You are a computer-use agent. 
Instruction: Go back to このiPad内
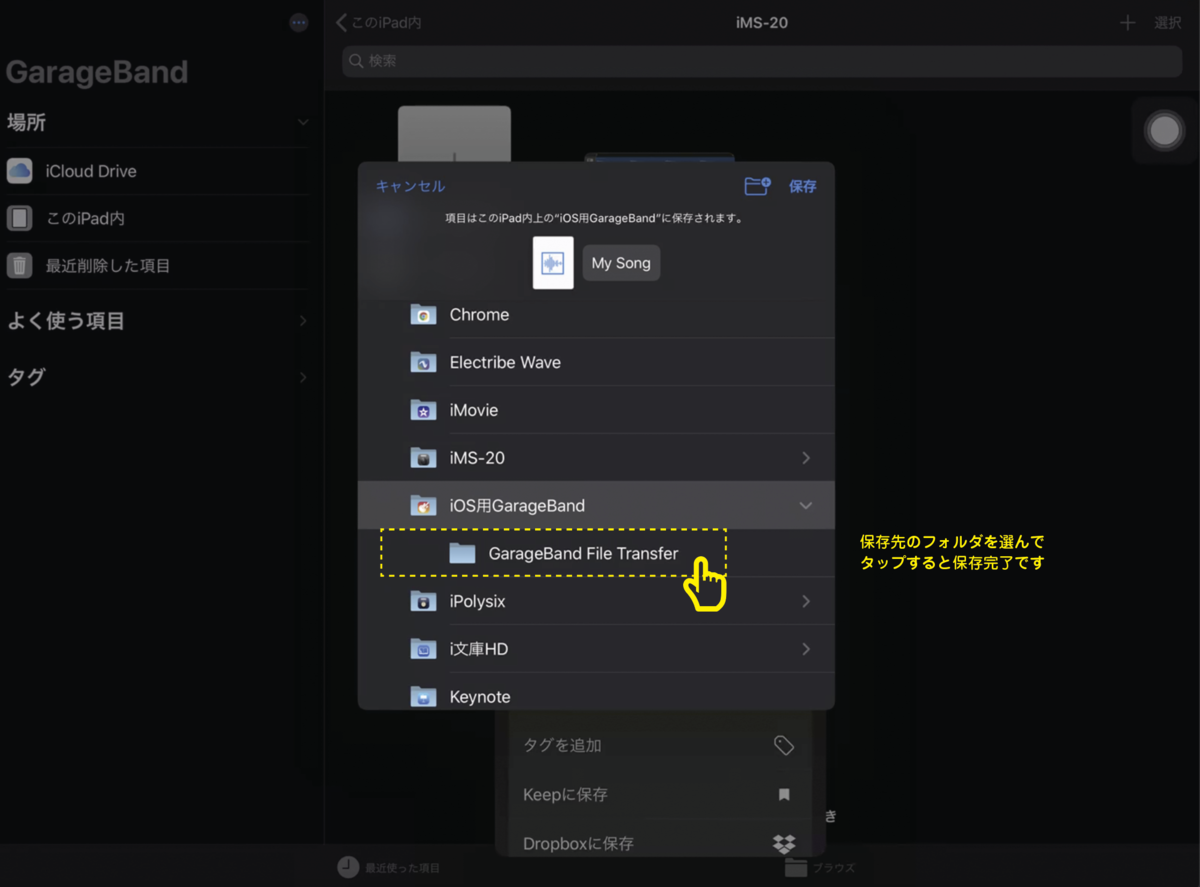(x=378, y=22)
